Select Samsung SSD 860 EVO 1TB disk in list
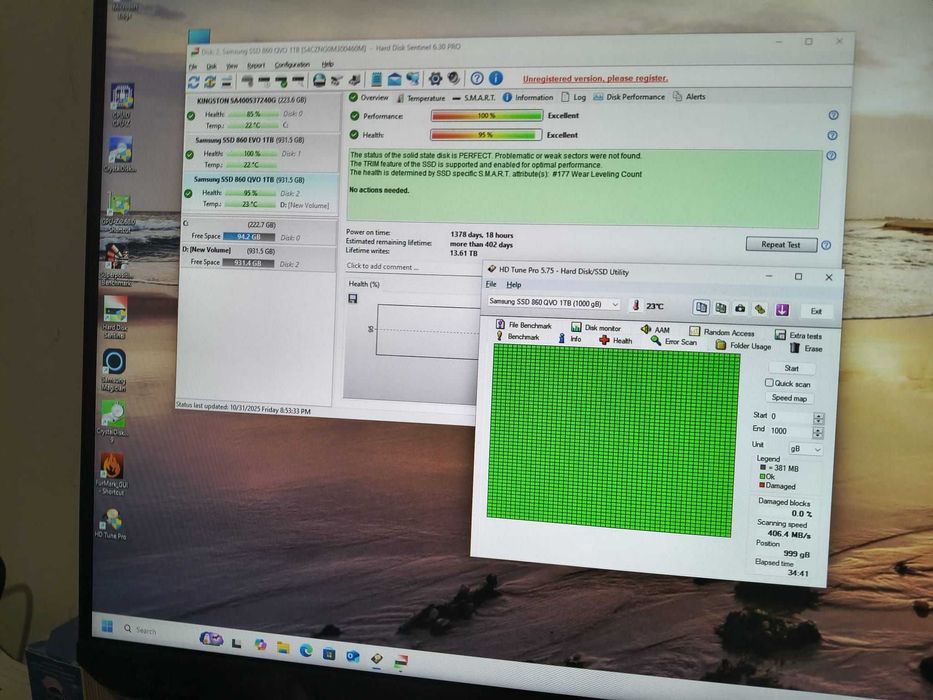Screen dimensions: 933x700 point(261,152)
